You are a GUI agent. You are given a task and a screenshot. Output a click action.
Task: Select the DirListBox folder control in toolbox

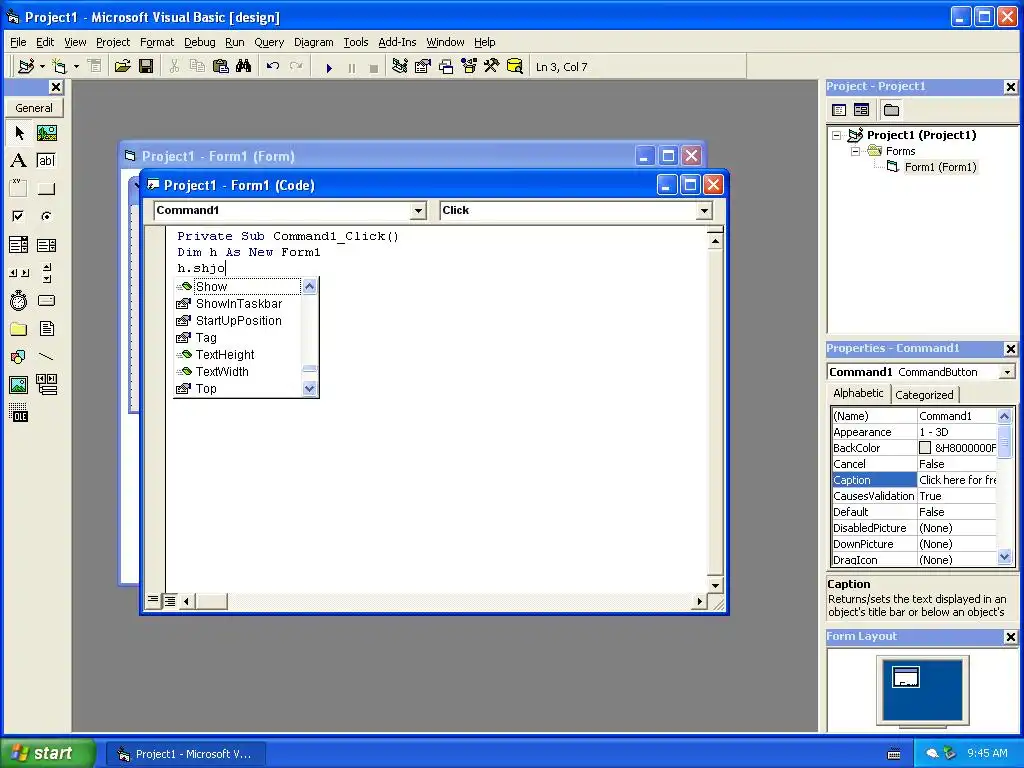[19, 328]
